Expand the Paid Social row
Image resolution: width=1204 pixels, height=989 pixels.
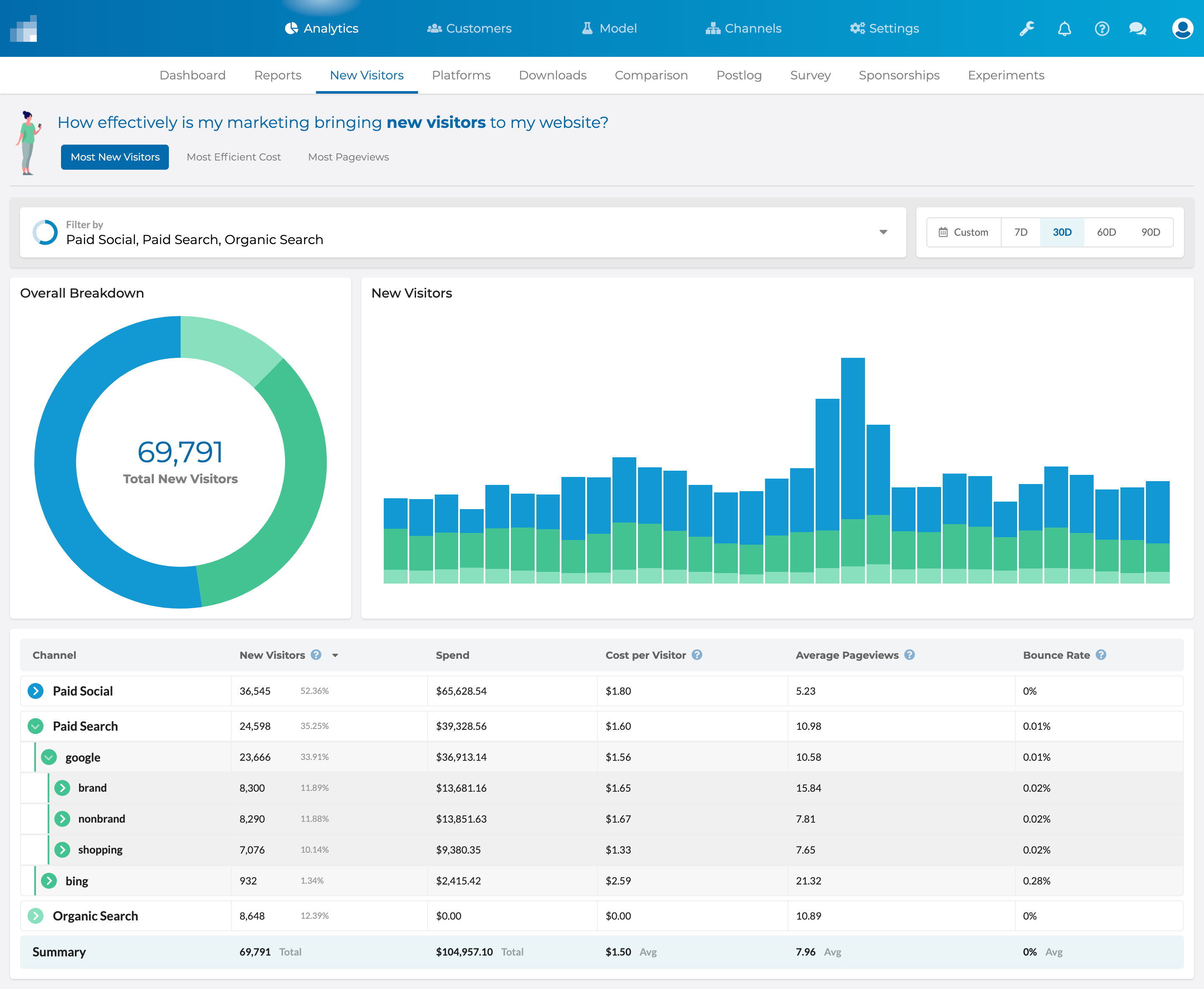pyautogui.click(x=36, y=691)
